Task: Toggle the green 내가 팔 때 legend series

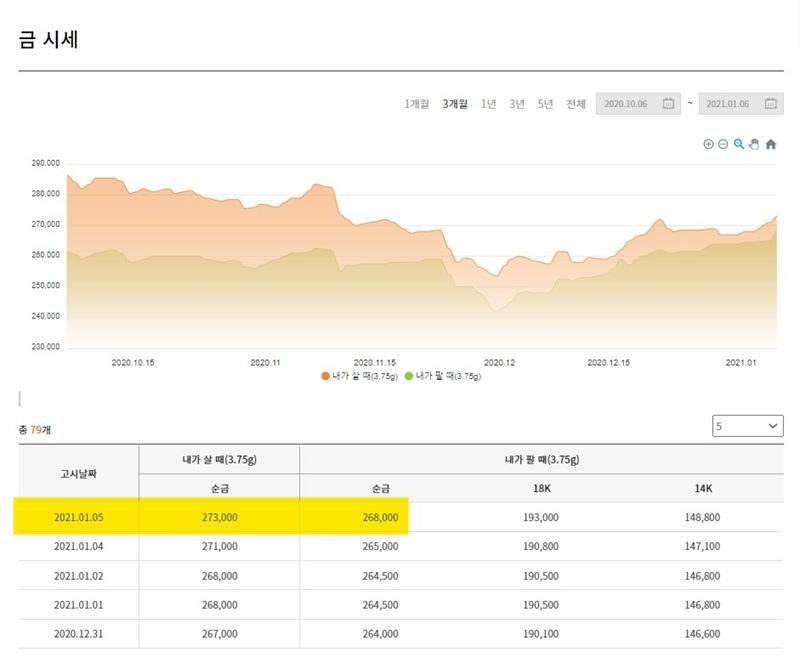Action: pyautogui.click(x=443, y=376)
